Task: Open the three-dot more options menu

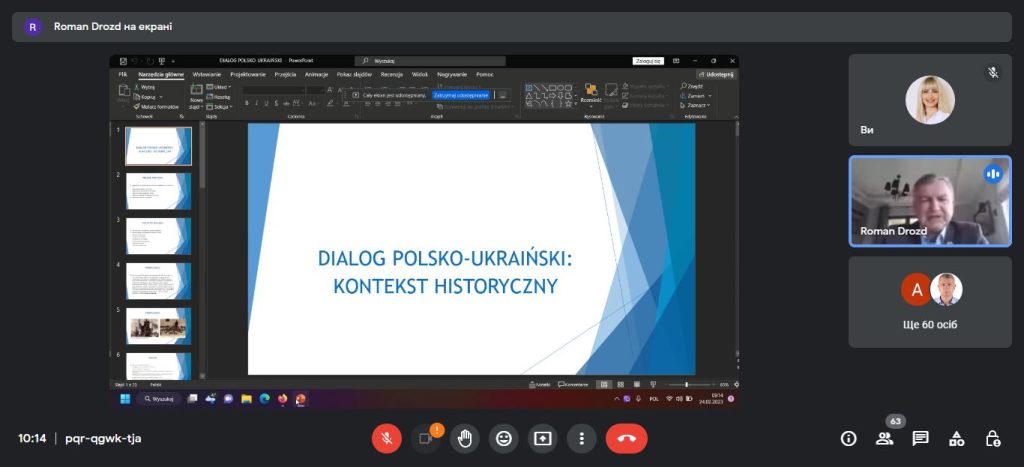Action: 581,438
